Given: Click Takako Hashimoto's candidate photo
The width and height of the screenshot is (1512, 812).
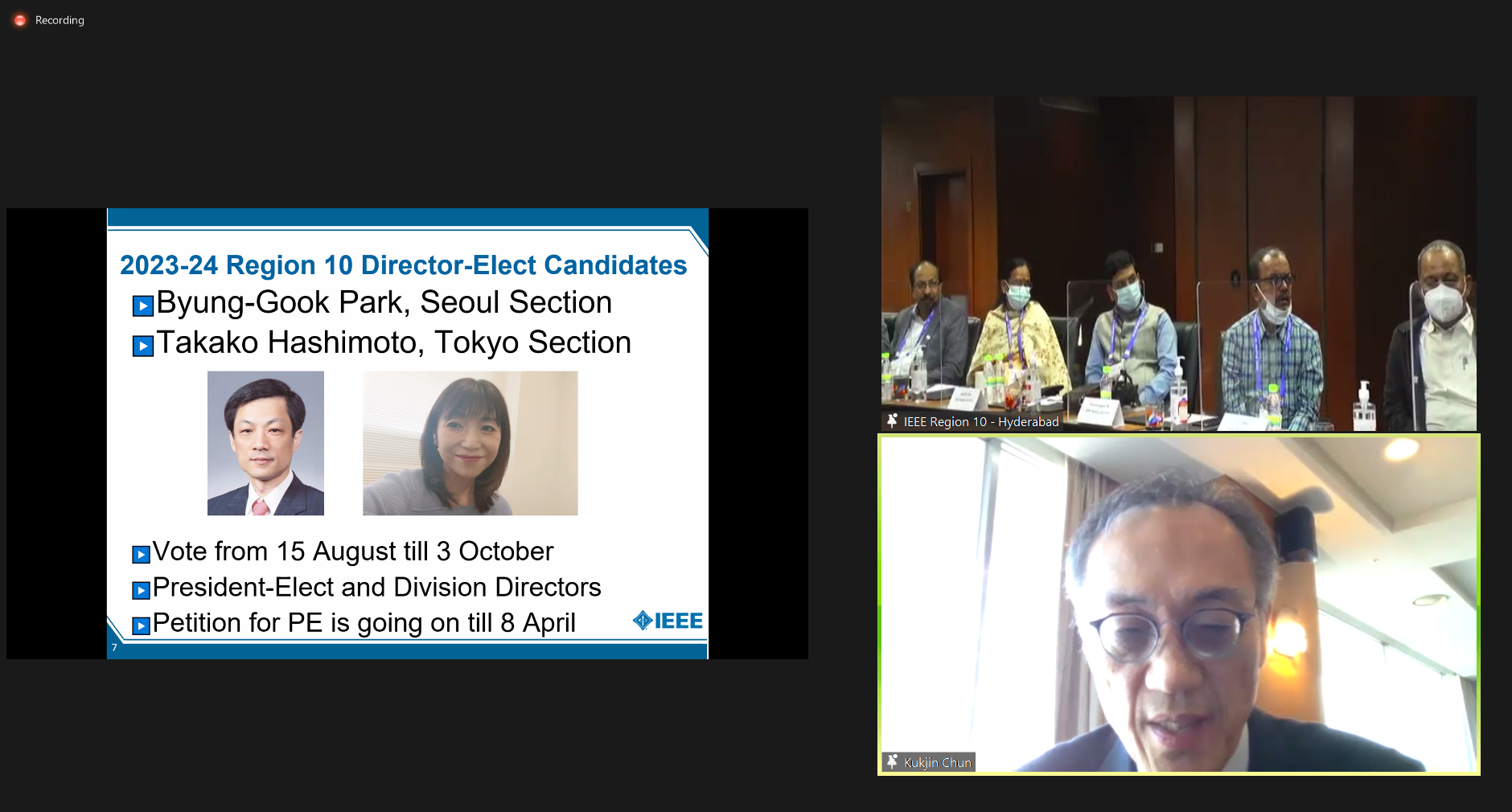Looking at the screenshot, I should click(x=470, y=443).
